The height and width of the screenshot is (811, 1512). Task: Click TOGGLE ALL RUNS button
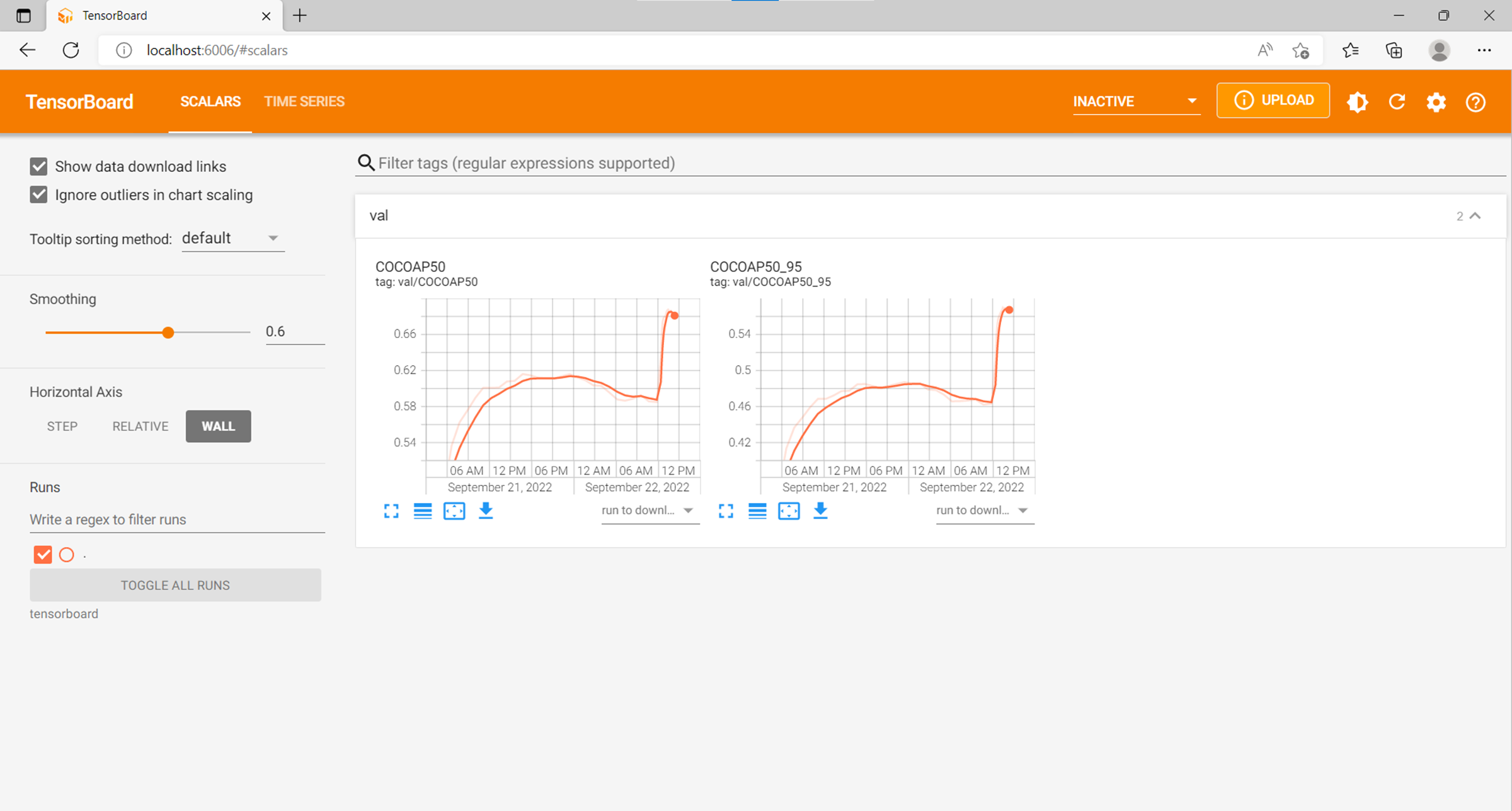[175, 585]
